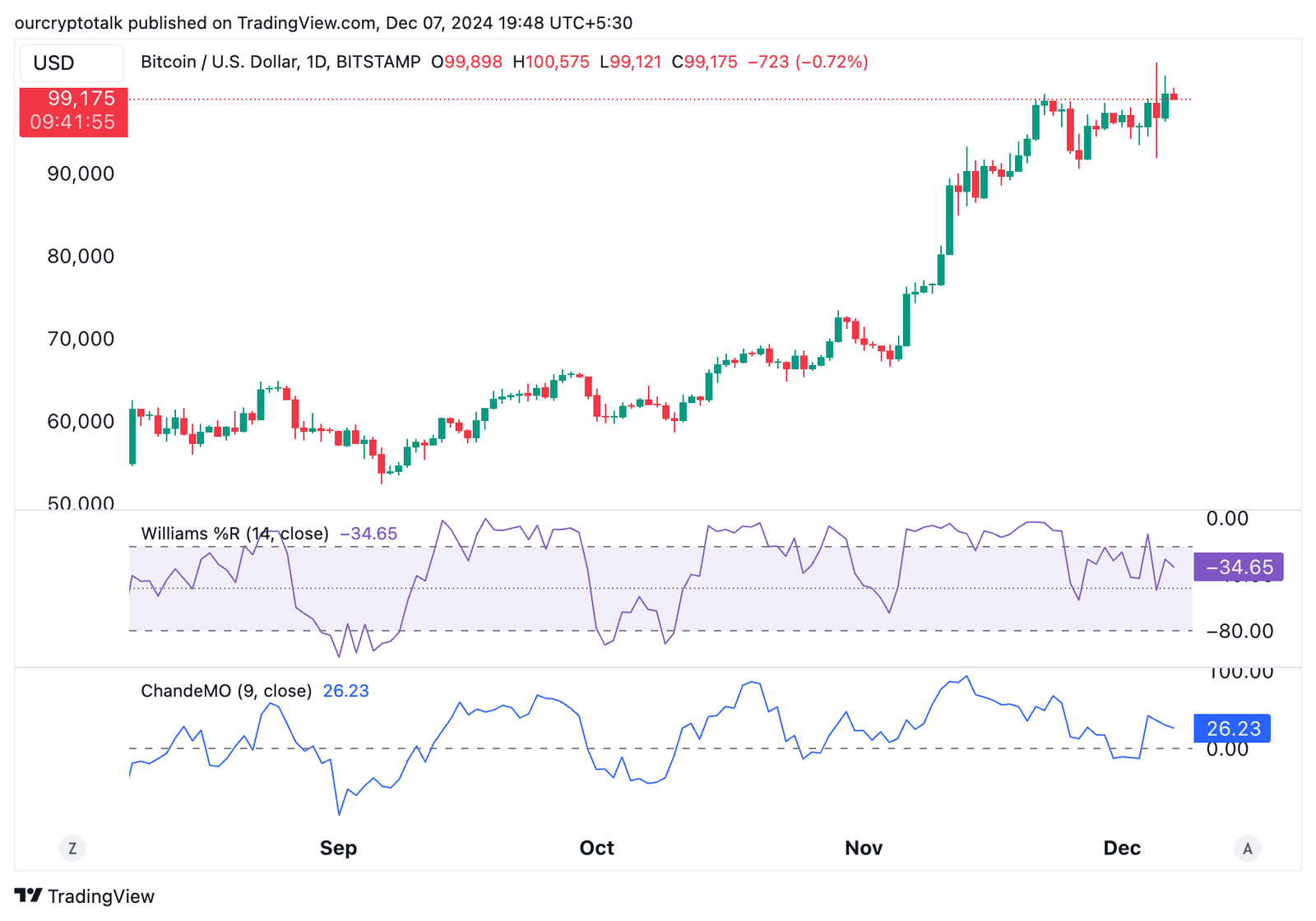Click the A auto-scale button
The height and width of the screenshot is (921, 1316).
(1247, 849)
